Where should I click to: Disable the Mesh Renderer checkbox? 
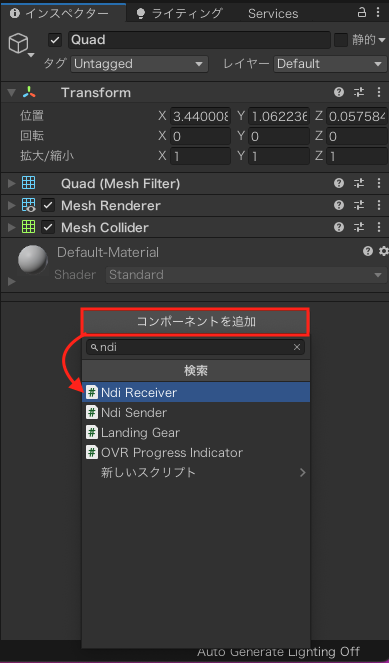pos(48,205)
